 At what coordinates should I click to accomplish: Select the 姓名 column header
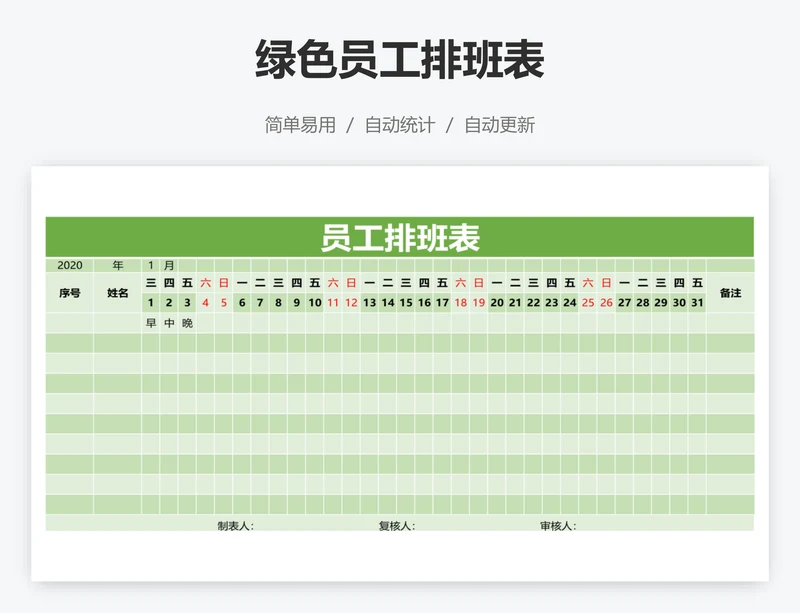(x=117, y=293)
